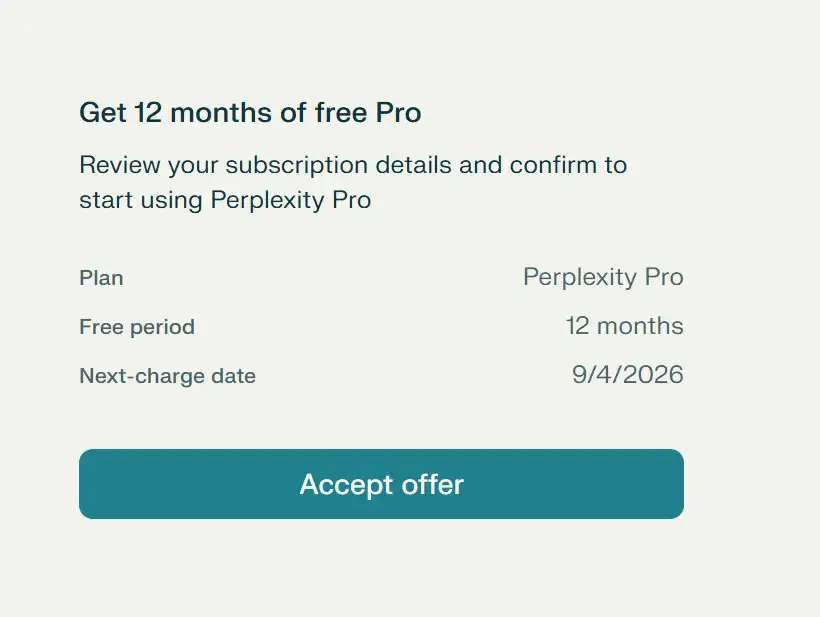Click the Next-charge date row
The image size is (820, 617).
pyautogui.click(x=380, y=376)
